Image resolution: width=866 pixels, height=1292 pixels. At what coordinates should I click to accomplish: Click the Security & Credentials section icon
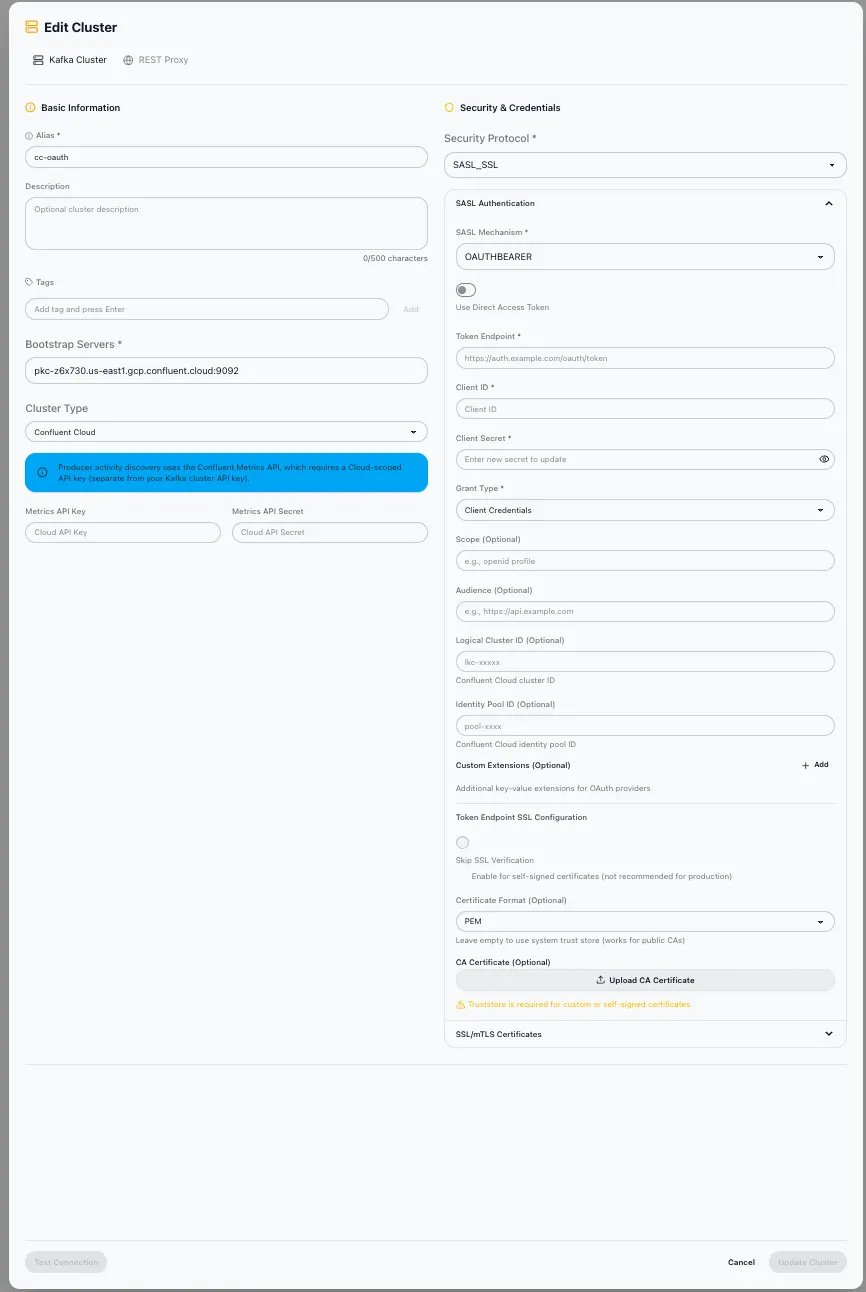coord(448,107)
